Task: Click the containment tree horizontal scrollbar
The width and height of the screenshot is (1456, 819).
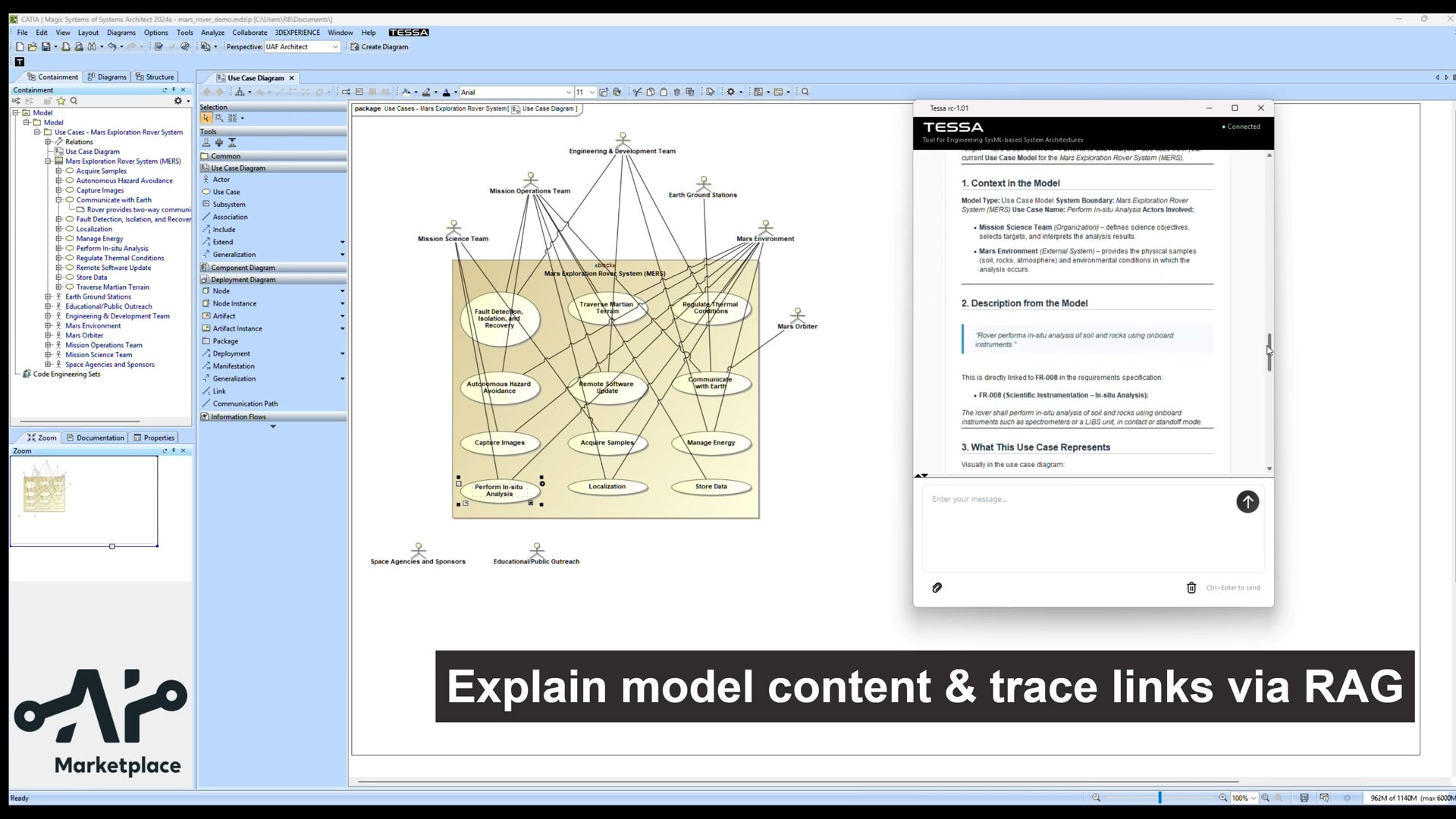Action: click(x=80, y=422)
